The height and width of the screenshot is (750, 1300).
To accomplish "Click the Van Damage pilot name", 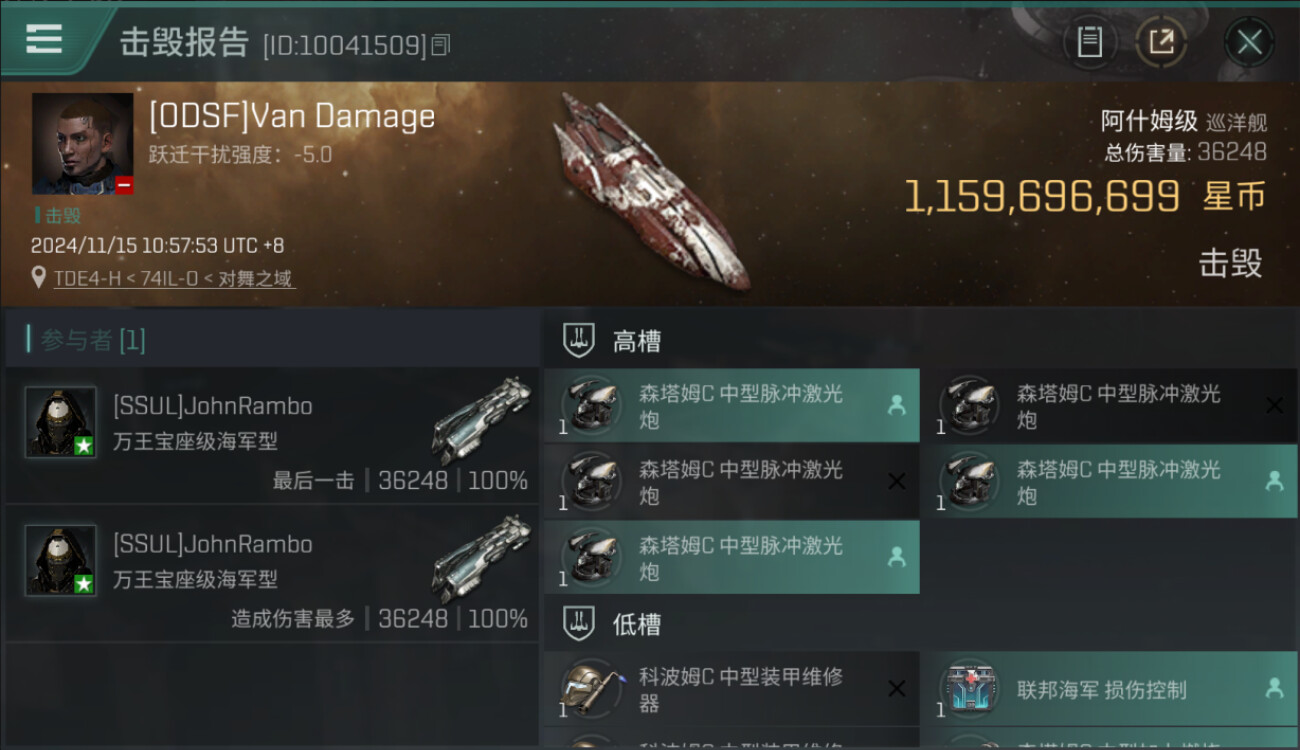I will click(x=292, y=117).
